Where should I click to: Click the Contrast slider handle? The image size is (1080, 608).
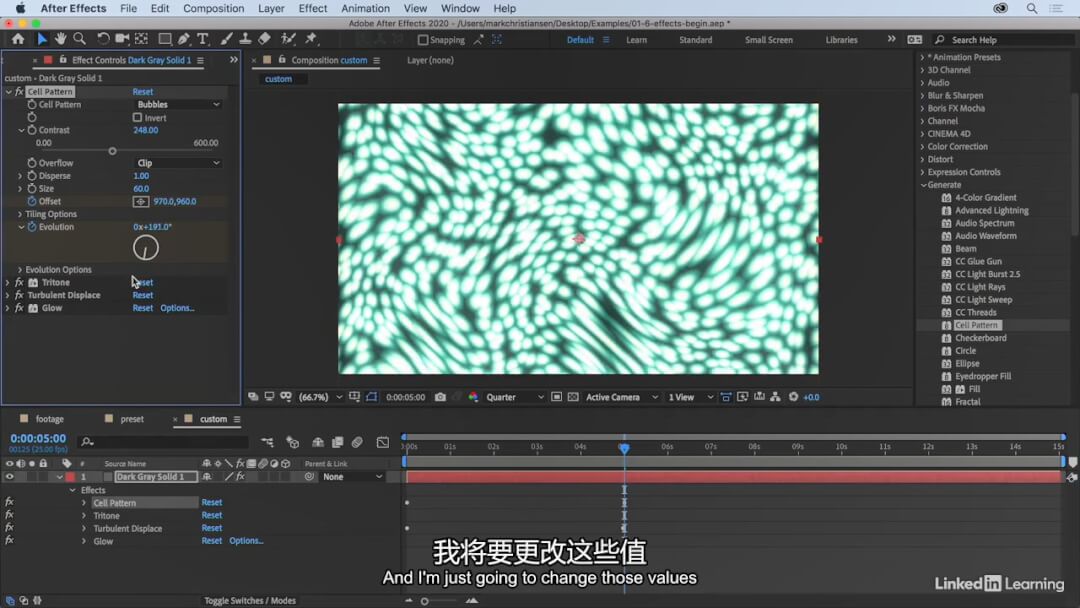(112, 151)
